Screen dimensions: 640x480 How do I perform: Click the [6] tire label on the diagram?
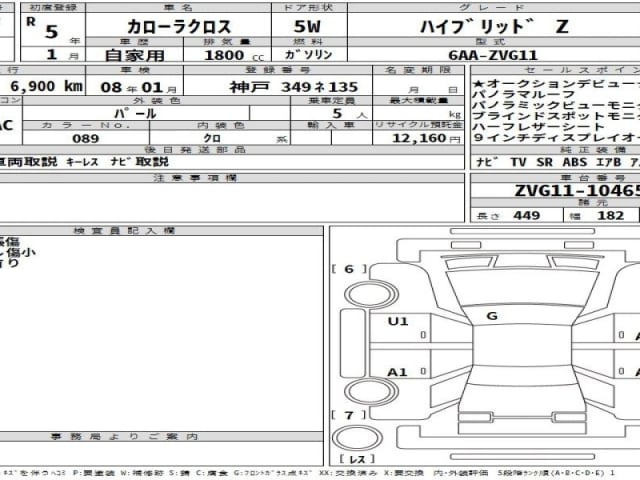(349, 269)
